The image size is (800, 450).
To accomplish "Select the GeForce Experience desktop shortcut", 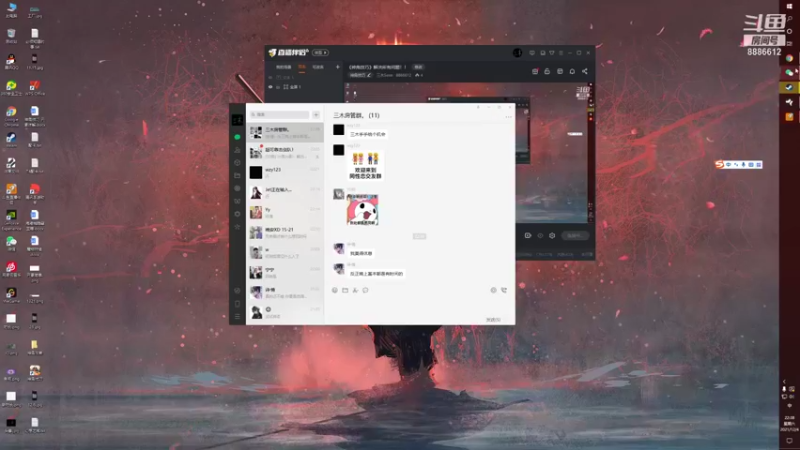I will 11,220.
